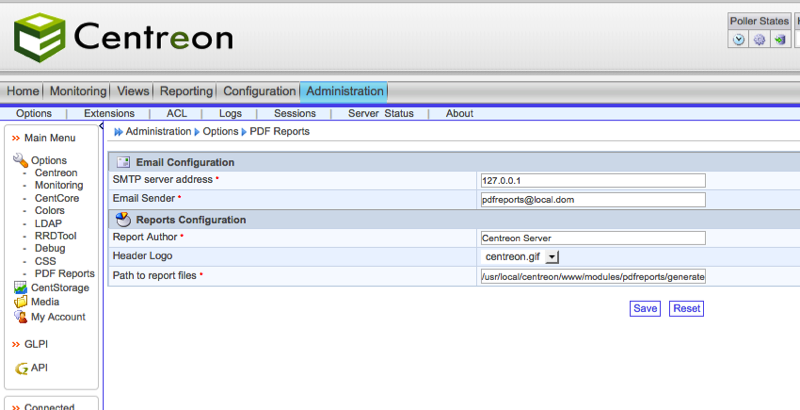800x410 pixels.
Task: Select the Extensions submenu item
Action: 109,113
